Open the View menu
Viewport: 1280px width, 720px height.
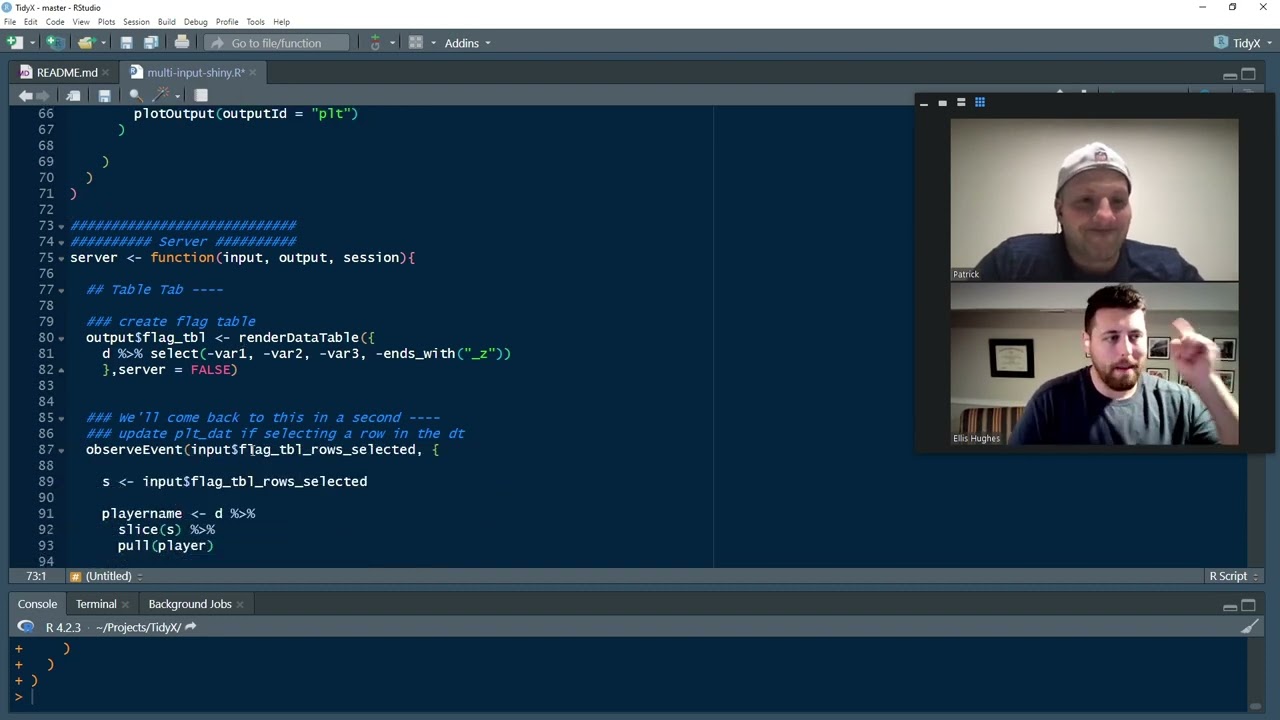tap(81, 22)
